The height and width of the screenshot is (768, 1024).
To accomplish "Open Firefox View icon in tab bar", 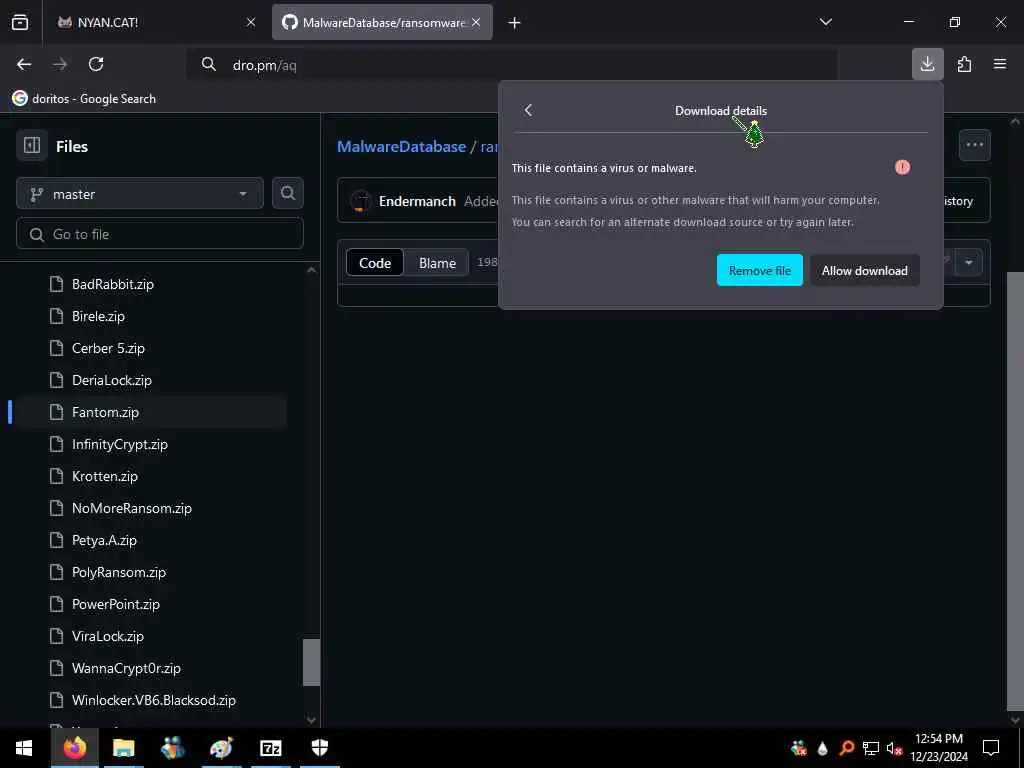I will [x=20, y=22].
